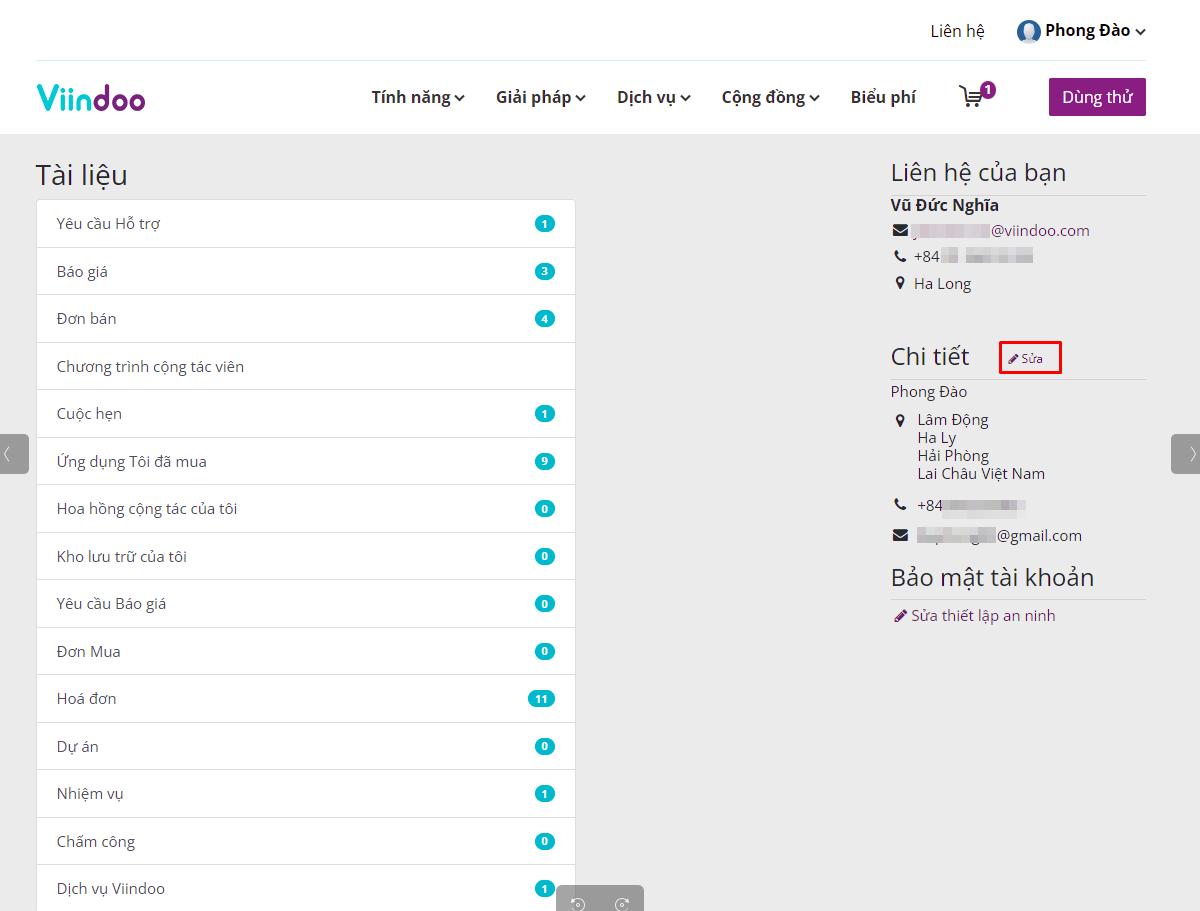Expand the Giải pháp dropdown
Viewport: 1200px width, 911px height.
(541, 97)
